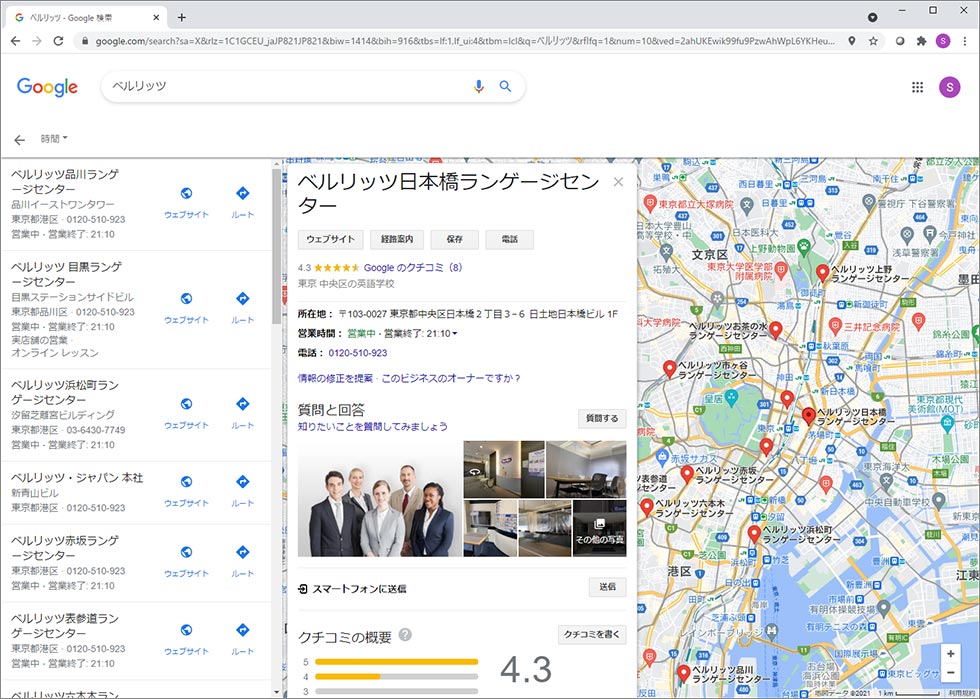Select the ベルリッツ - Google 検索 tab
Screen dimensions: 980x699
pos(88,18)
